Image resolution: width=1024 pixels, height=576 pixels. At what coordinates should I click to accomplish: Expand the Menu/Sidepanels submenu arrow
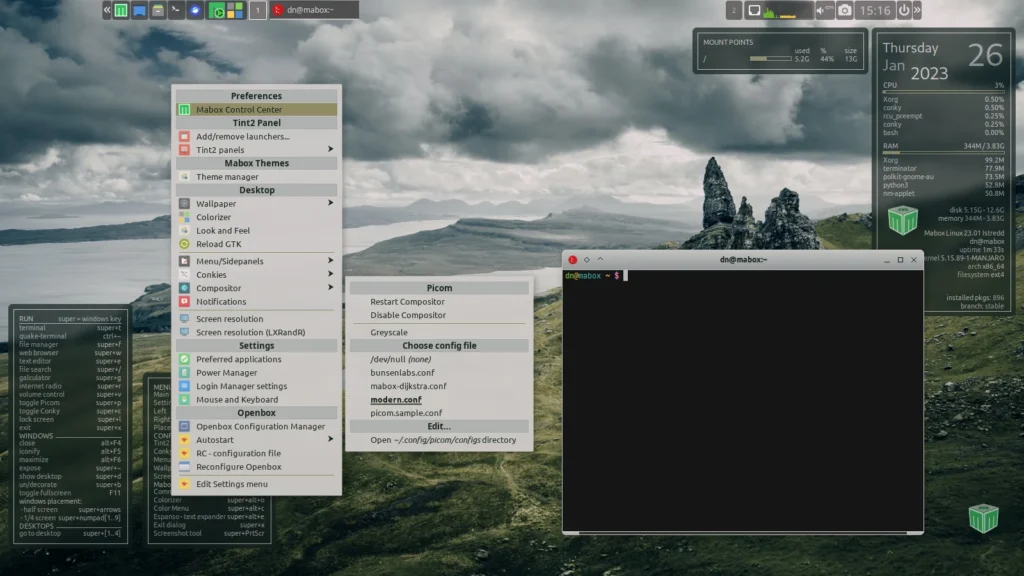[x=330, y=261]
